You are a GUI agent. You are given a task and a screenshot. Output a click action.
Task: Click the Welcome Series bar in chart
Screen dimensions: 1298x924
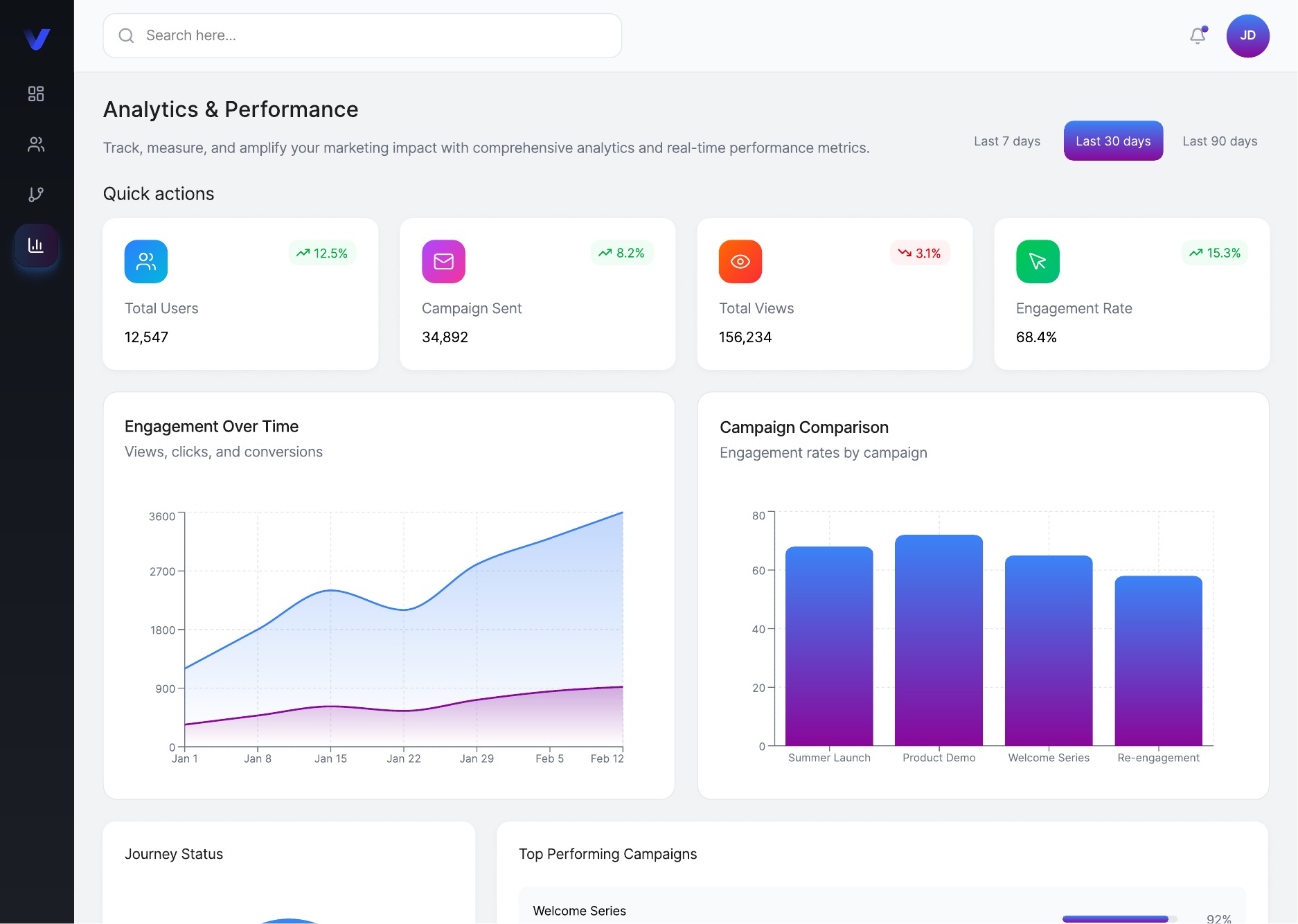1049,650
